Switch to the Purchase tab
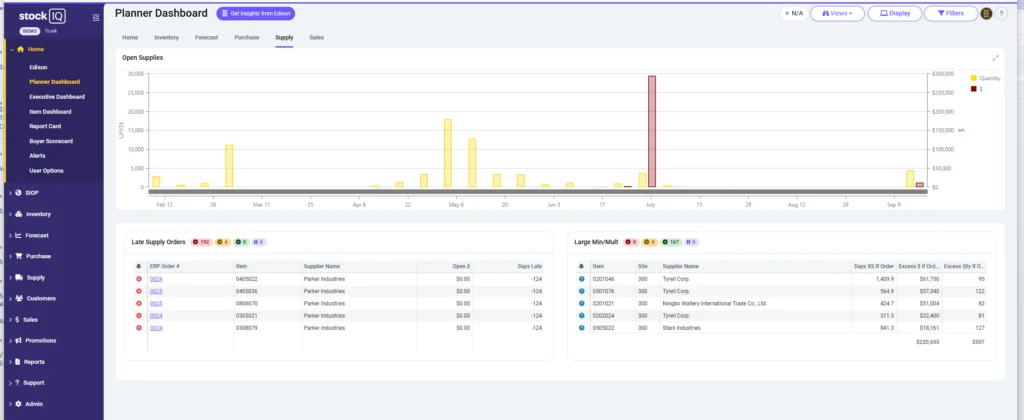 click(x=247, y=37)
